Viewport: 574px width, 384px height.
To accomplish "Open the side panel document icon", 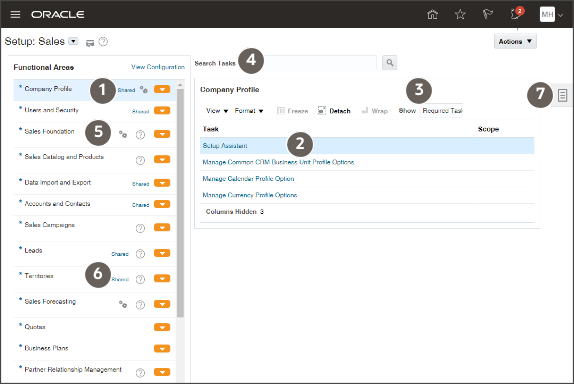I will click(x=562, y=96).
